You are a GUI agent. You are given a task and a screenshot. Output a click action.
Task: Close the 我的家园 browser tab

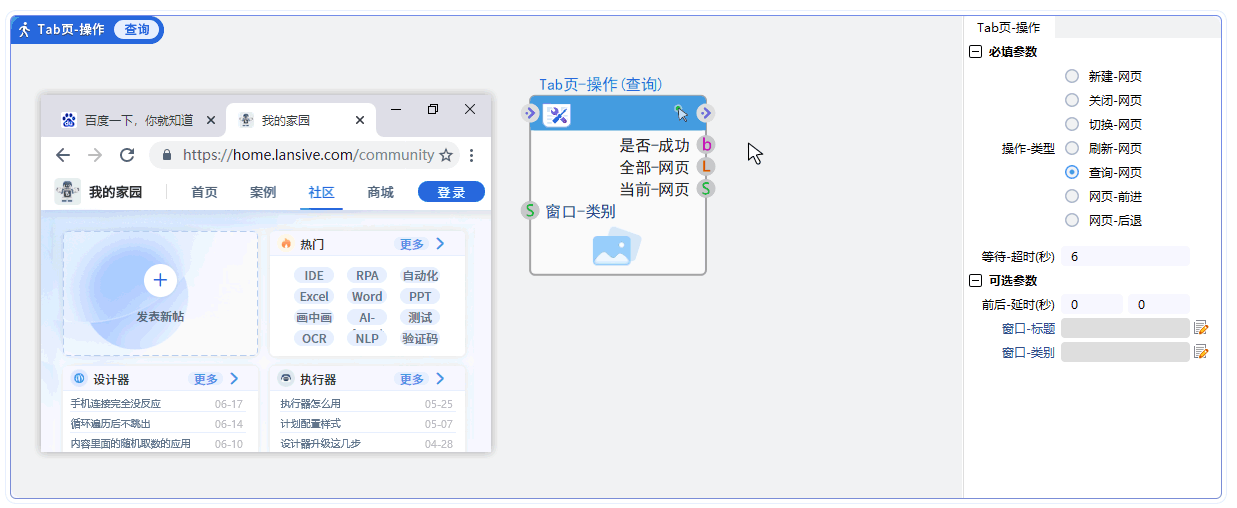[x=360, y=120]
